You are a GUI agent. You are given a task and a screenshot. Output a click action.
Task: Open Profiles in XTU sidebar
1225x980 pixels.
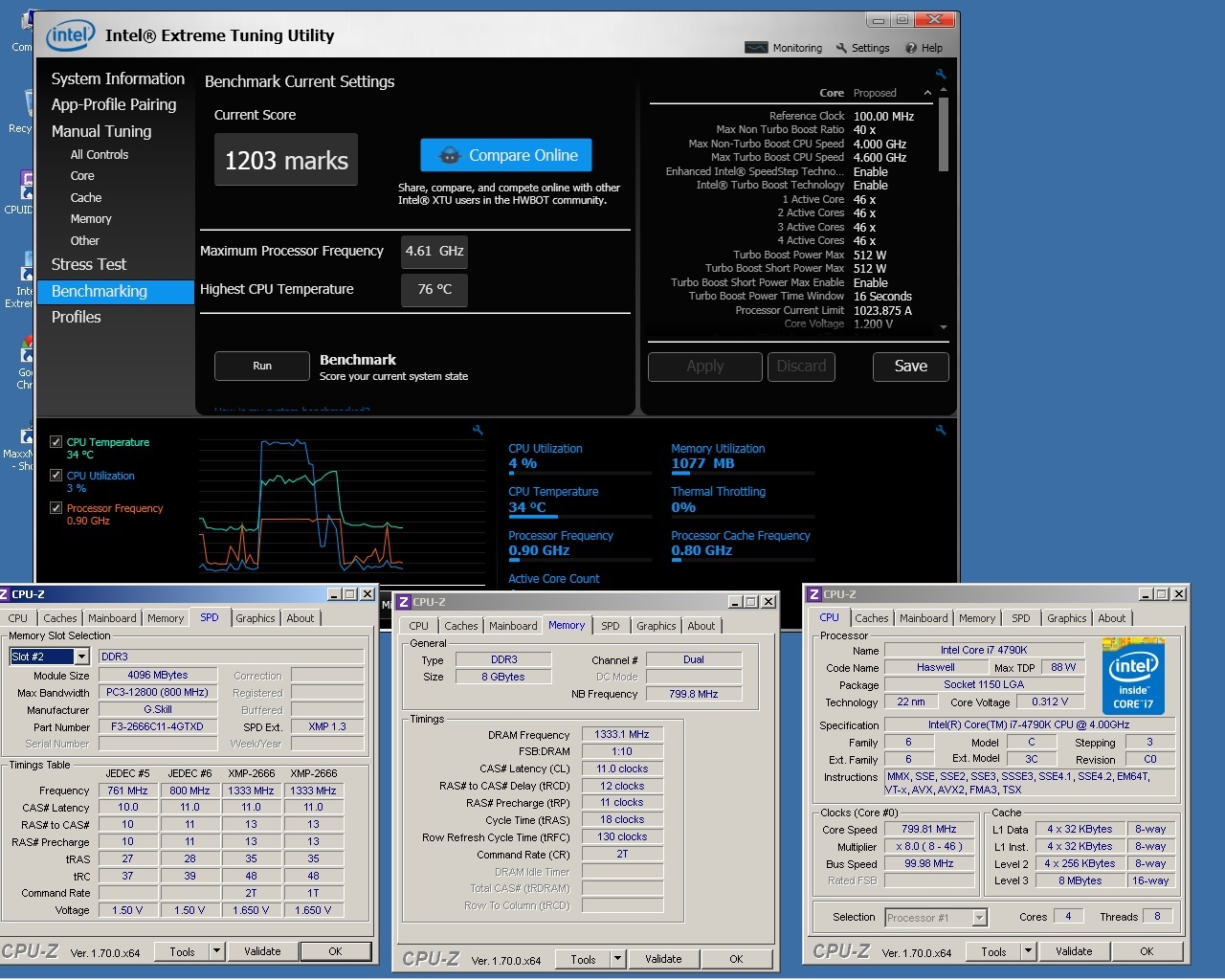click(x=77, y=317)
